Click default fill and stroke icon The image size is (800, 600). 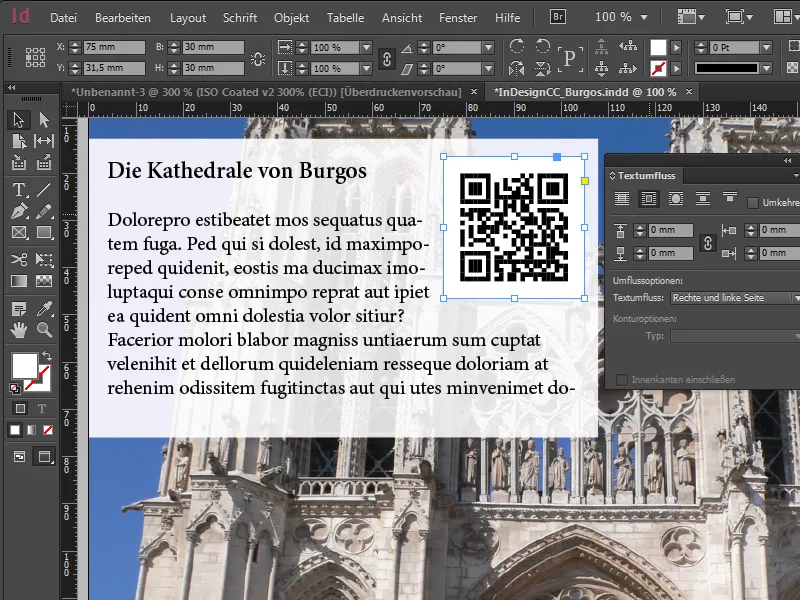pyautogui.click(x=15, y=389)
